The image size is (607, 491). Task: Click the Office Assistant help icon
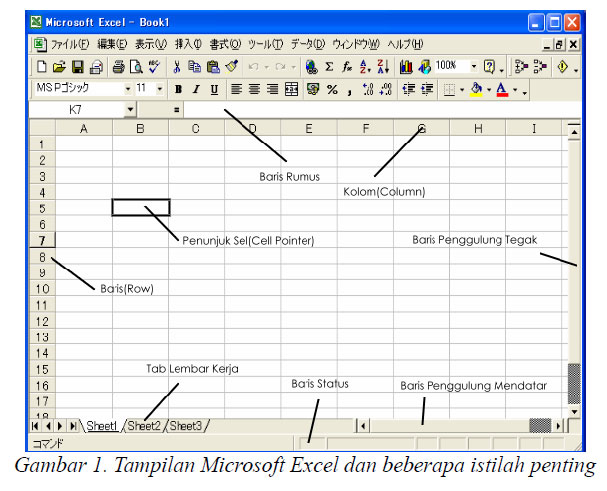click(490, 67)
